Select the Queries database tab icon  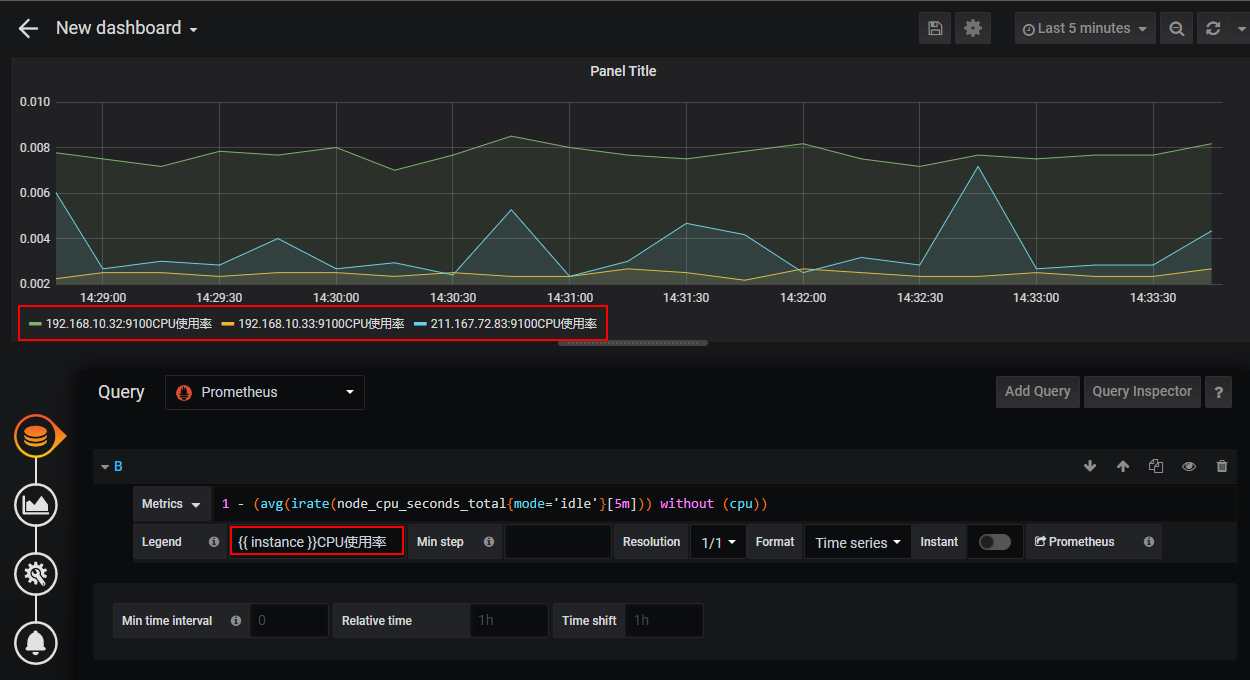(x=36, y=437)
